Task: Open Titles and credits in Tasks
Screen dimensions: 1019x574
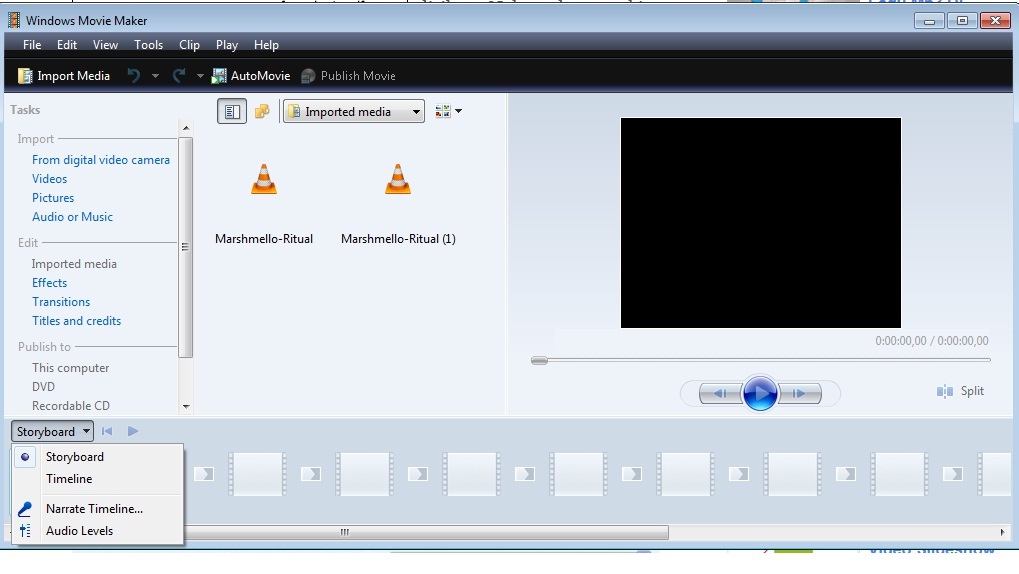Action: [77, 320]
